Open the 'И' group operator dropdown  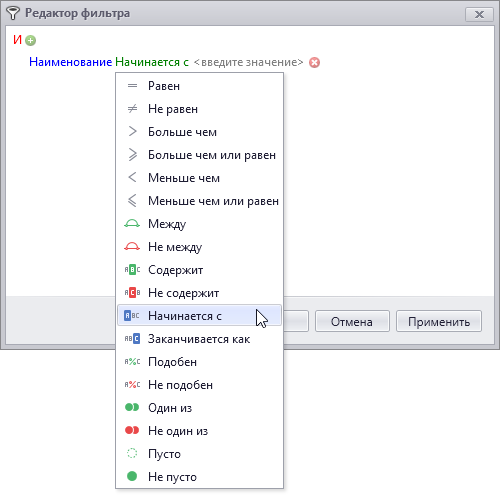click(x=17, y=40)
